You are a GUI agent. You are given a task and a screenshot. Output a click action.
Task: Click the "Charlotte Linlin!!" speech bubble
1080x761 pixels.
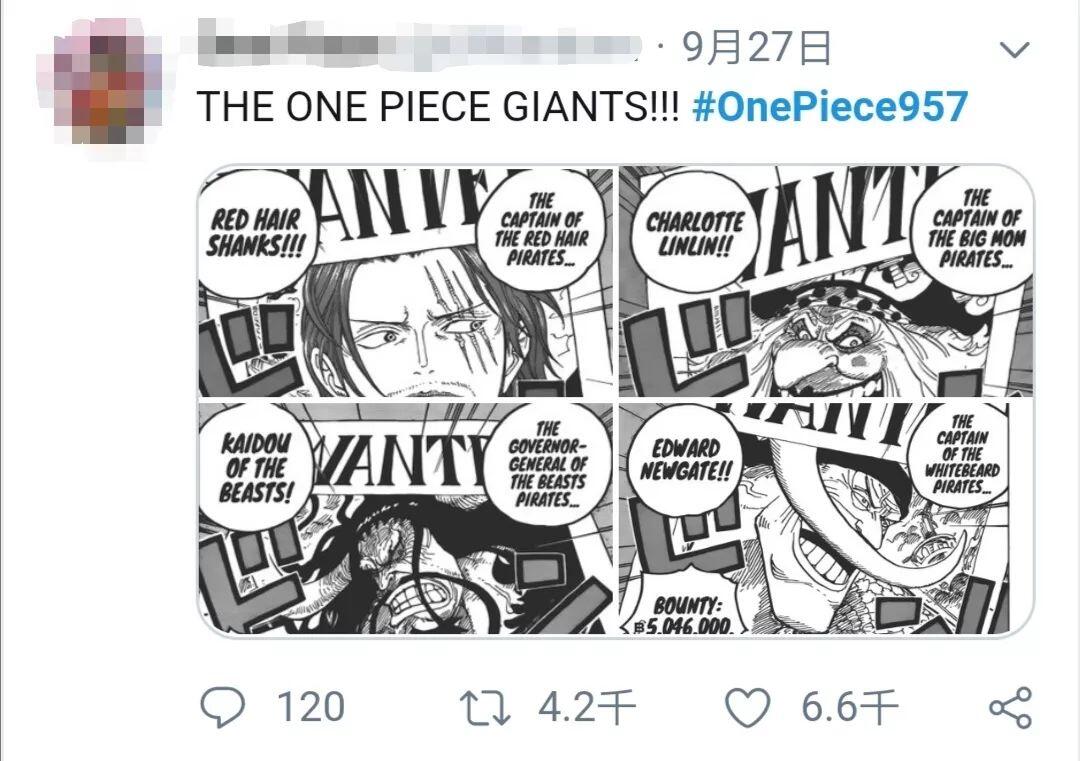click(x=695, y=234)
